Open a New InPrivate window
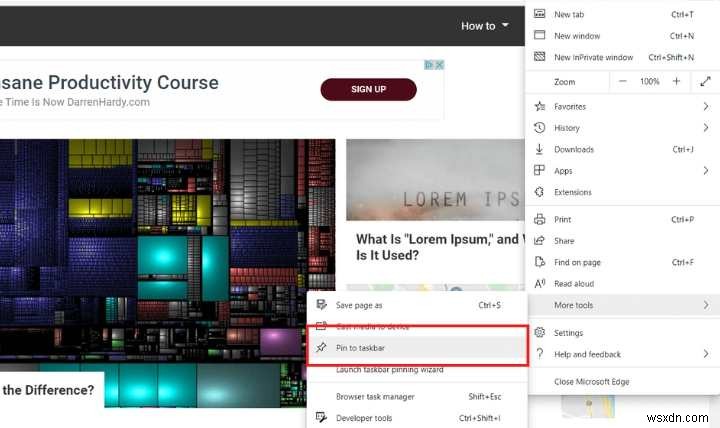This screenshot has width=720, height=428. 622,57
